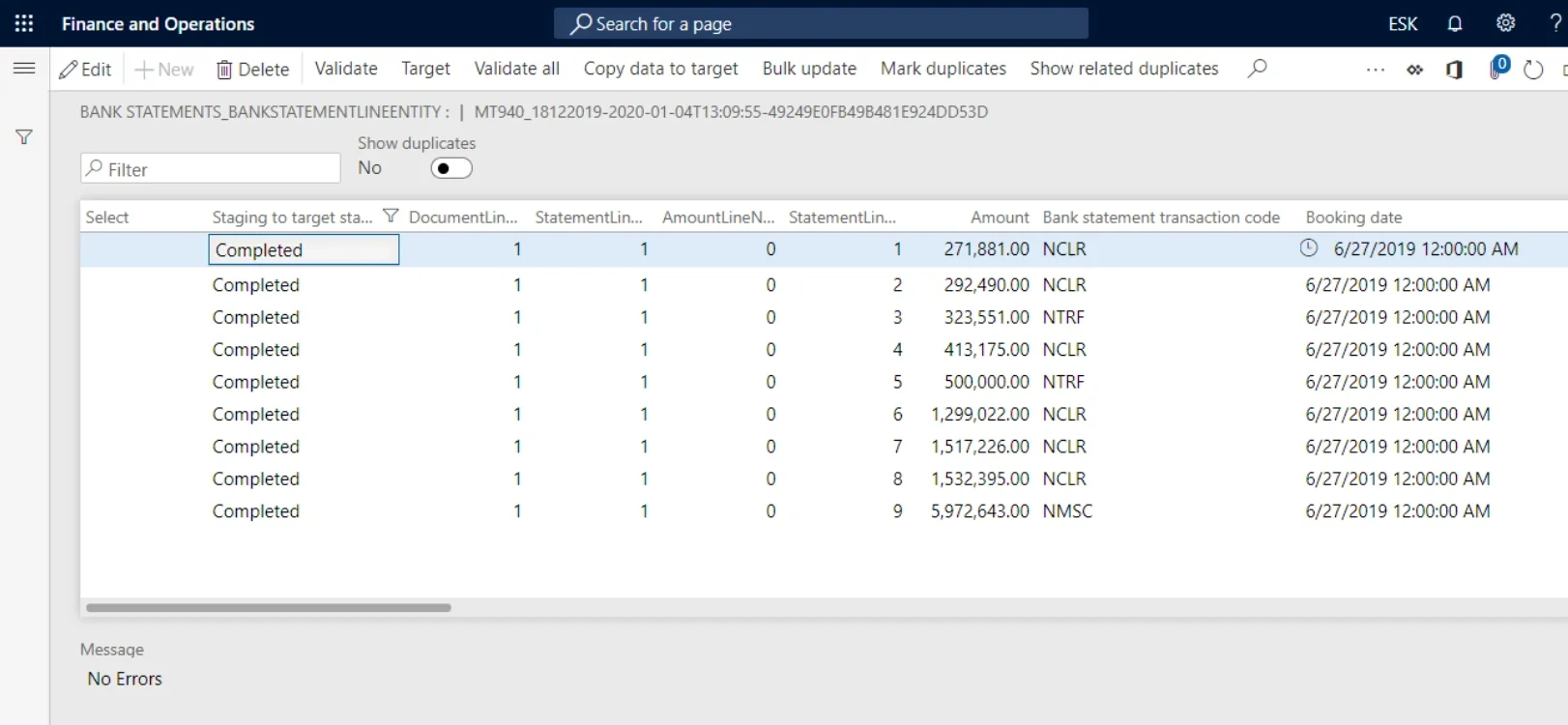The height and width of the screenshot is (725, 1568).
Task: Click the Completed status input in first row
Action: (x=304, y=249)
